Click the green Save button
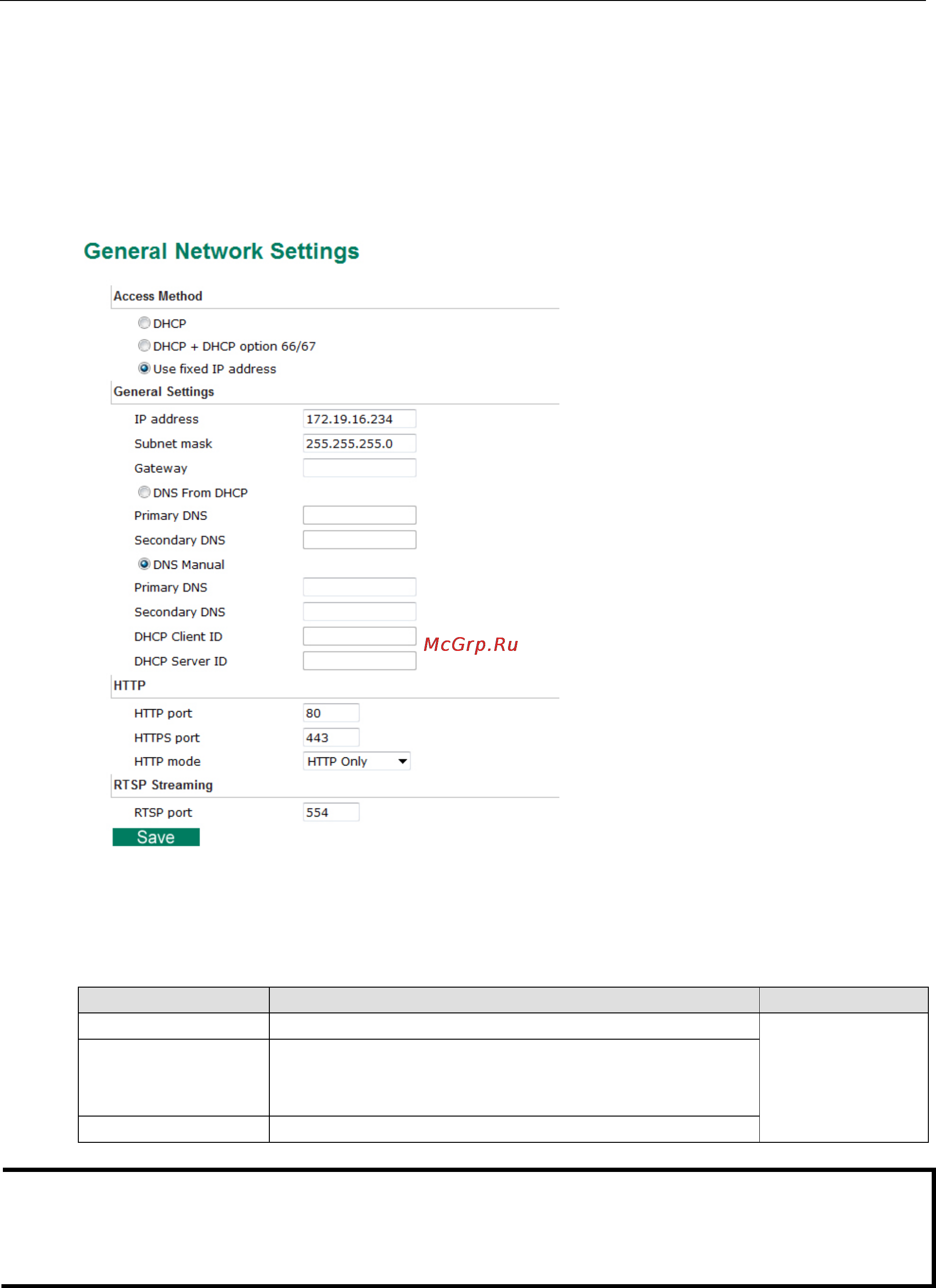Viewport: 936px width, 1288px height. click(156, 837)
